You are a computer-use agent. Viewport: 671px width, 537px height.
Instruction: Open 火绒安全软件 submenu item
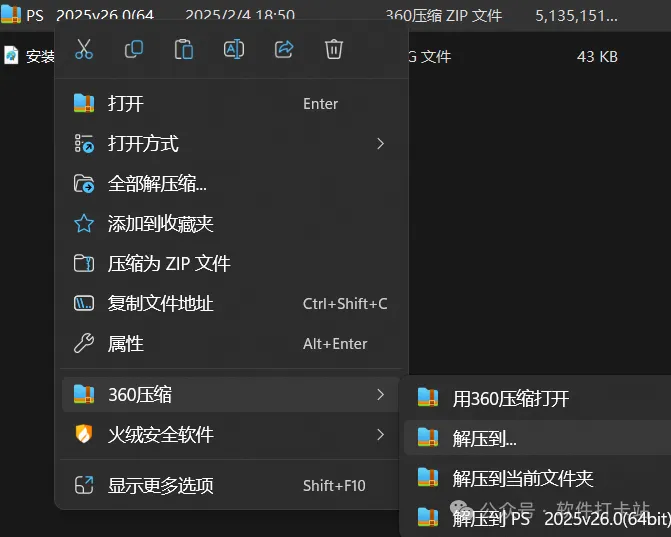tap(231, 435)
